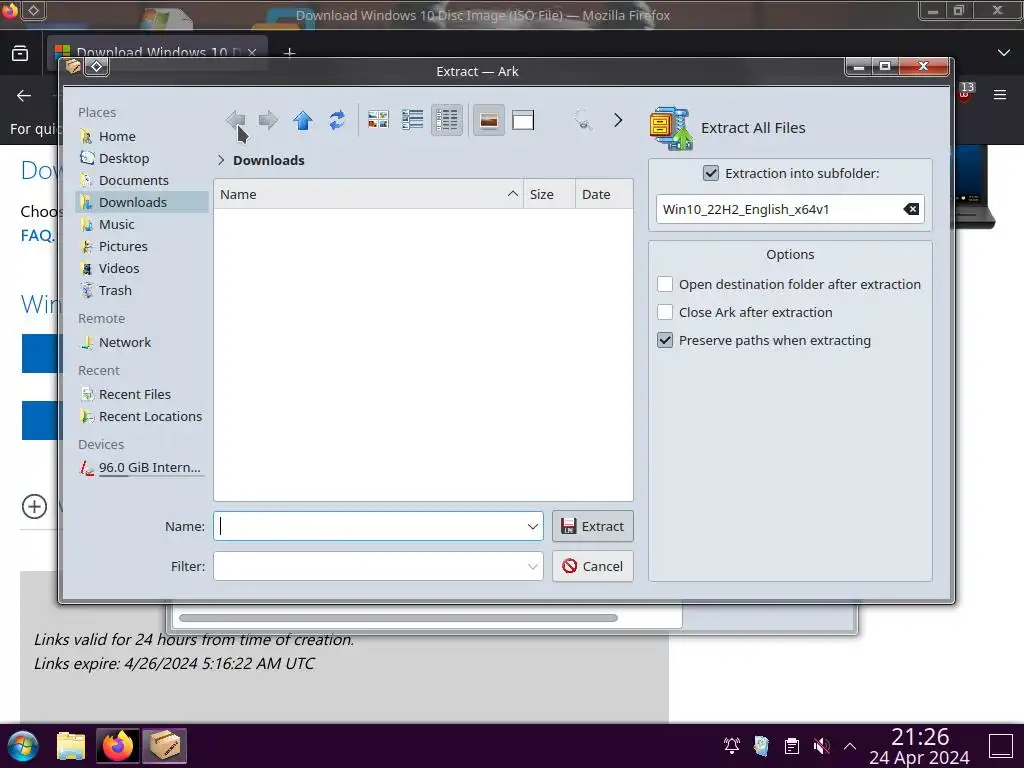
Task: Click the Downloads breadcrumb label
Action: [268, 160]
